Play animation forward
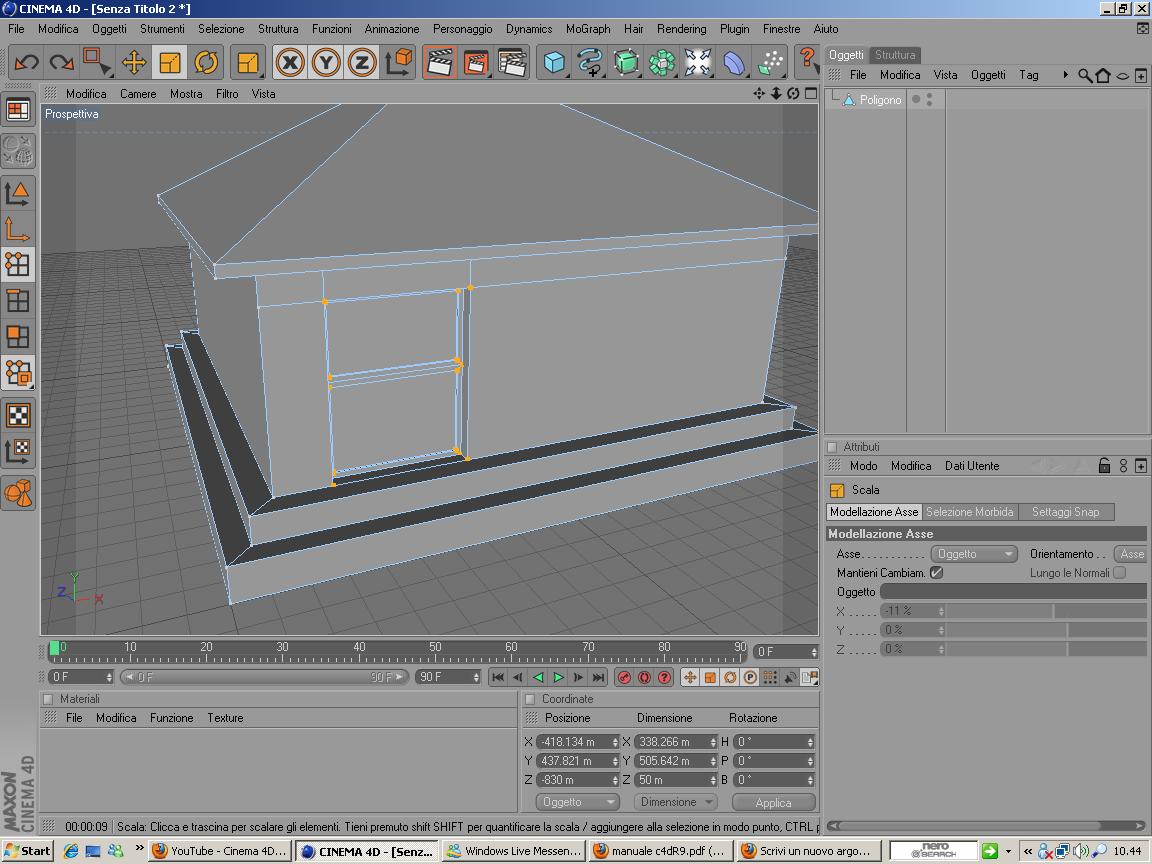The height and width of the screenshot is (864, 1152). [x=558, y=677]
